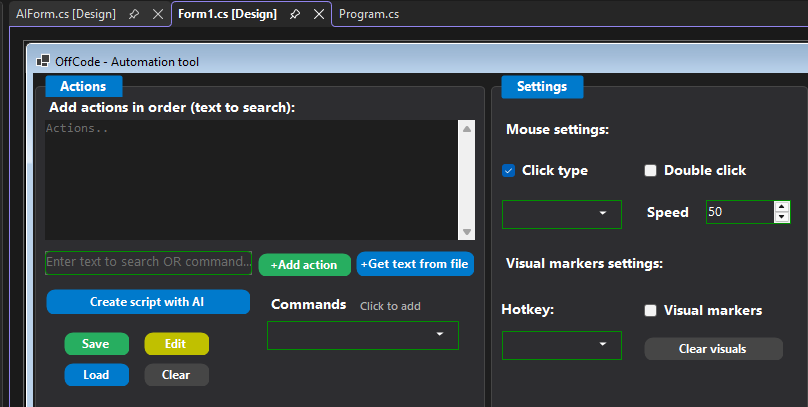This screenshot has height=407, width=808.
Task: Click scroll up arrow in Actions list
Action: point(467,129)
